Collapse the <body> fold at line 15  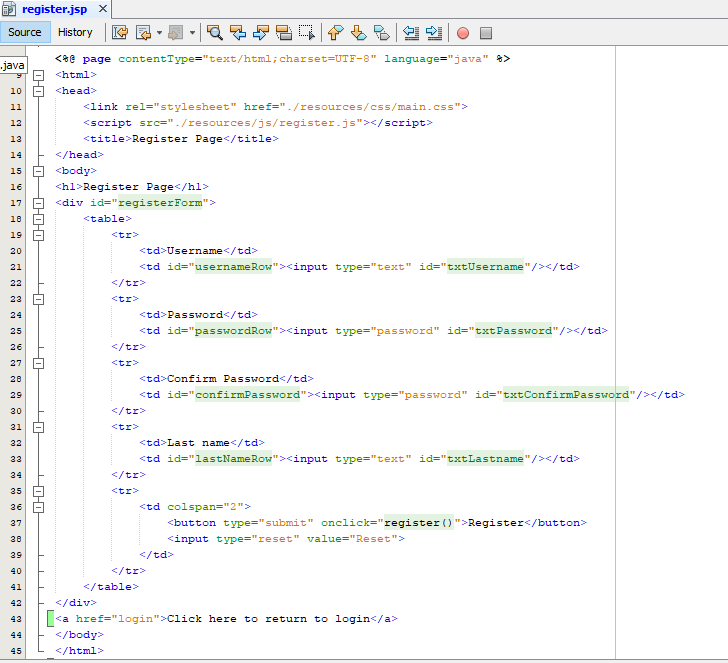tap(39, 171)
